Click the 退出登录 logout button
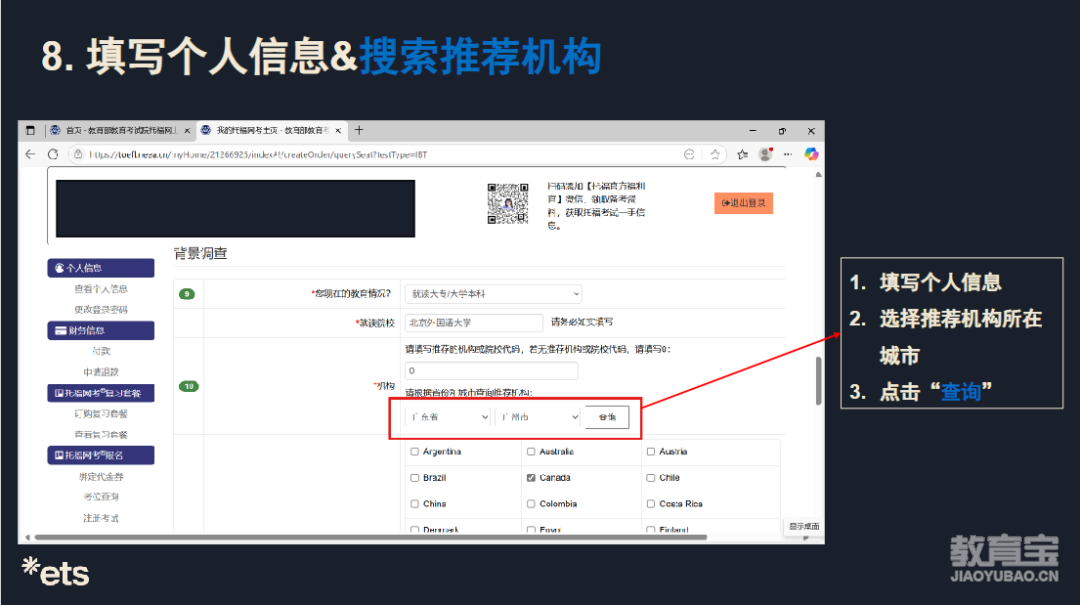Screen dimensions: 1080x605 pos(743,203)
